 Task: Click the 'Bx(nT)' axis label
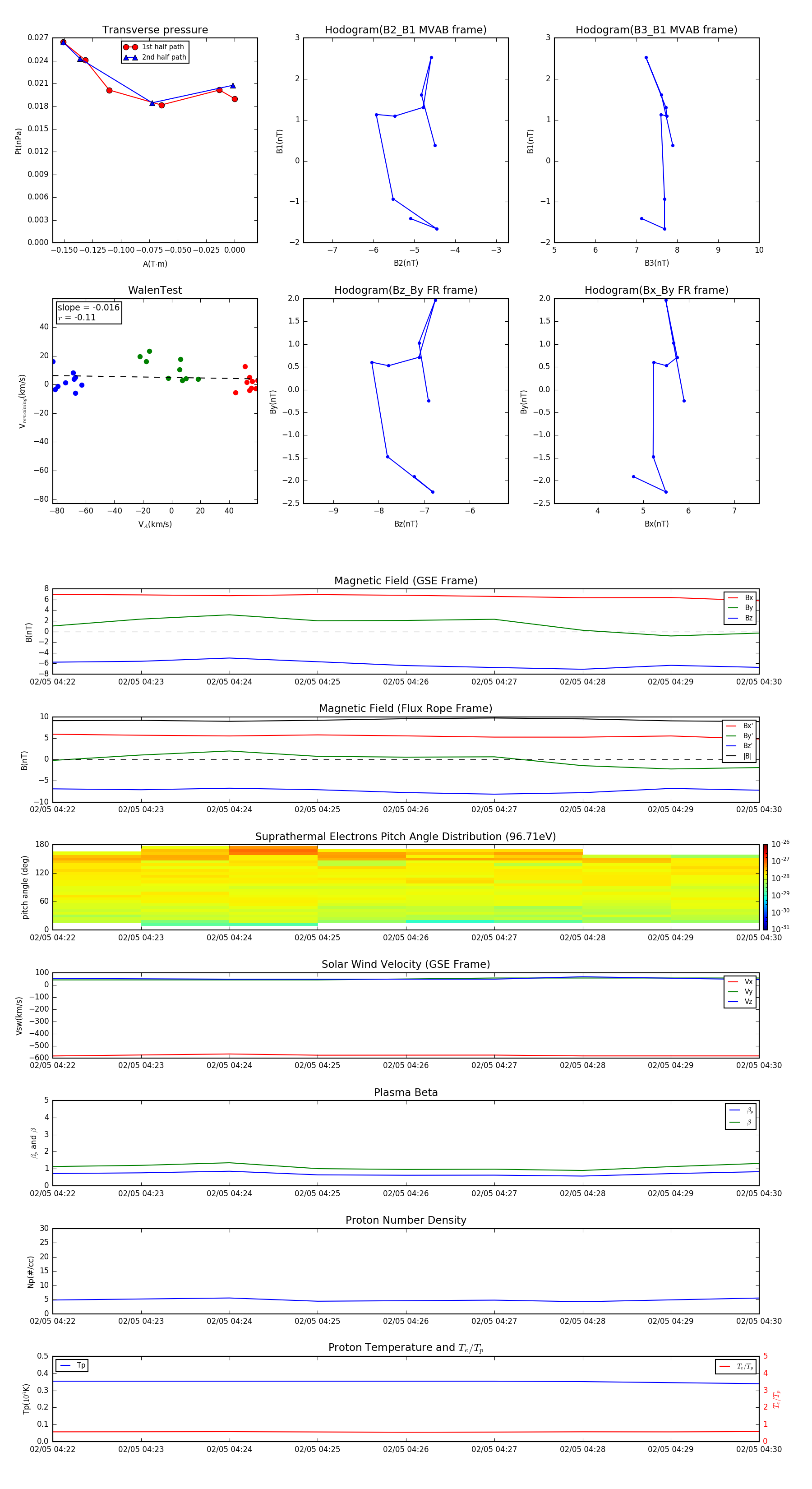656,524
